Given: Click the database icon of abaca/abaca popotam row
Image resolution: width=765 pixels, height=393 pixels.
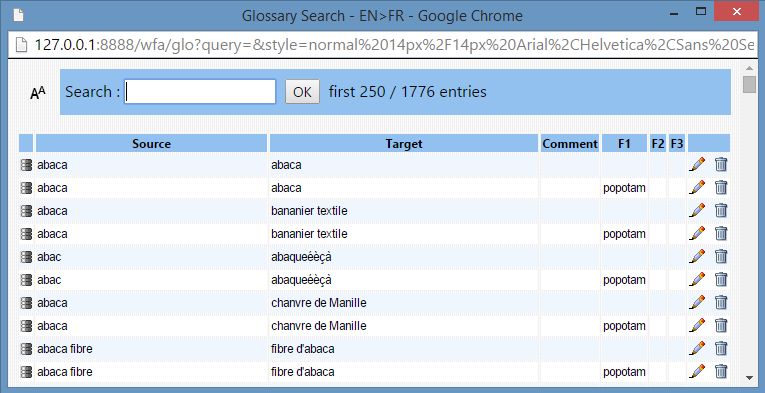Looking at the screenshot, I should click(26, 188).
